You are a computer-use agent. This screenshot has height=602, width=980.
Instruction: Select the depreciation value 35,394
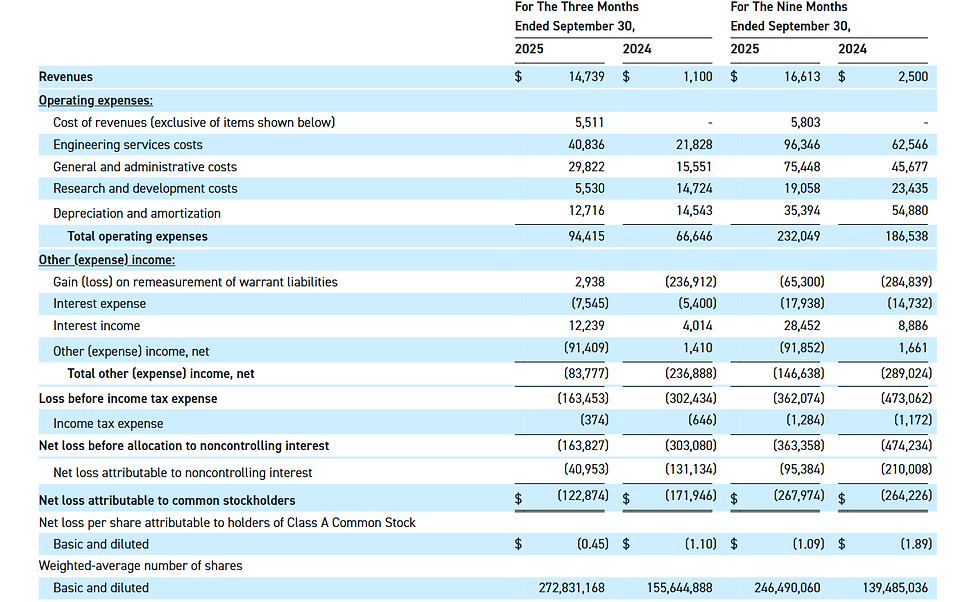802,211
